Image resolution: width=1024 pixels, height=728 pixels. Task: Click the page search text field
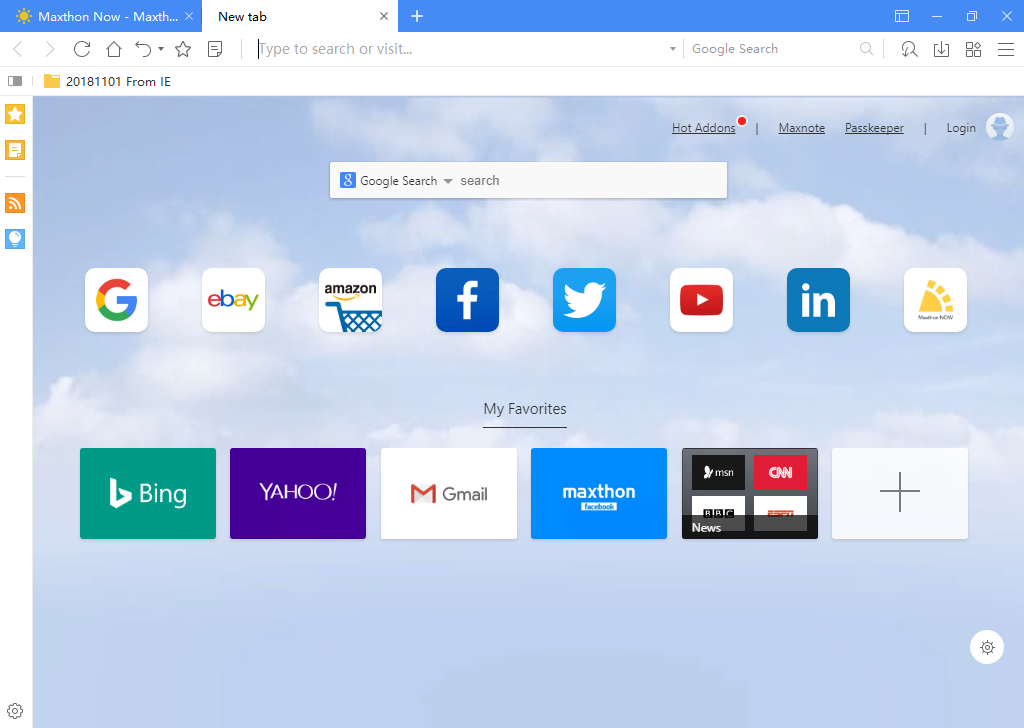coord(590,181)
